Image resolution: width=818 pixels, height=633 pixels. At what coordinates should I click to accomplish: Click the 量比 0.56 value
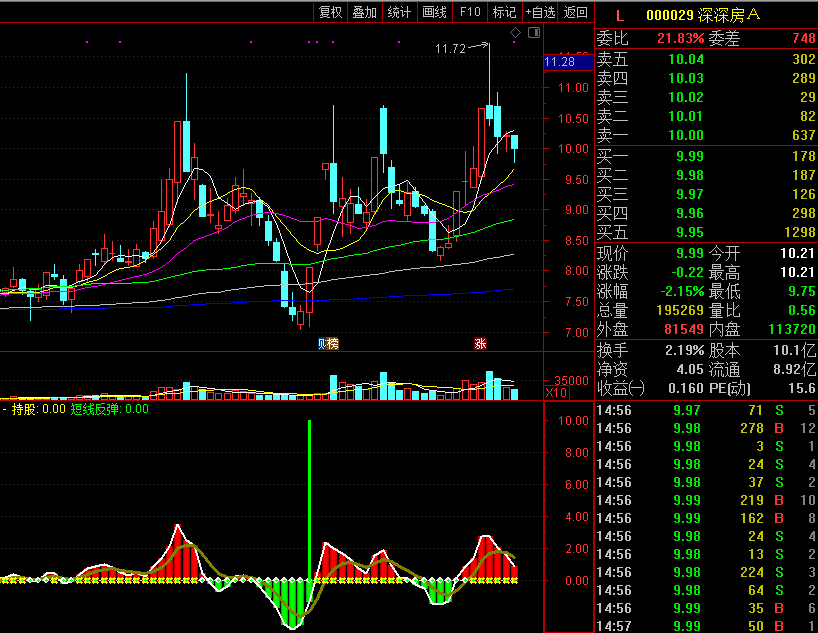[801, 310]
